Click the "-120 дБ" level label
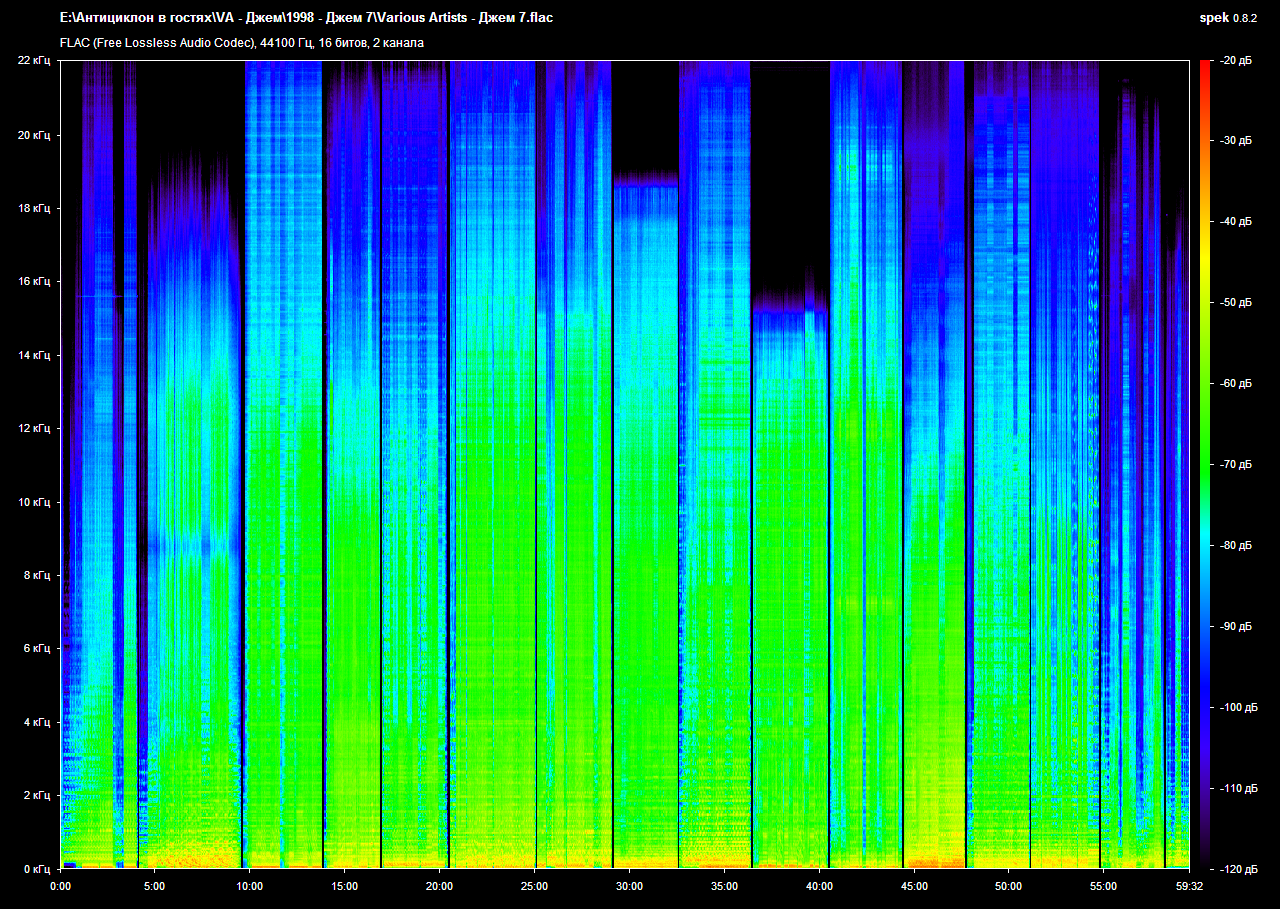The width and height of the screenshot is (1280, 909). [1240, 869]
